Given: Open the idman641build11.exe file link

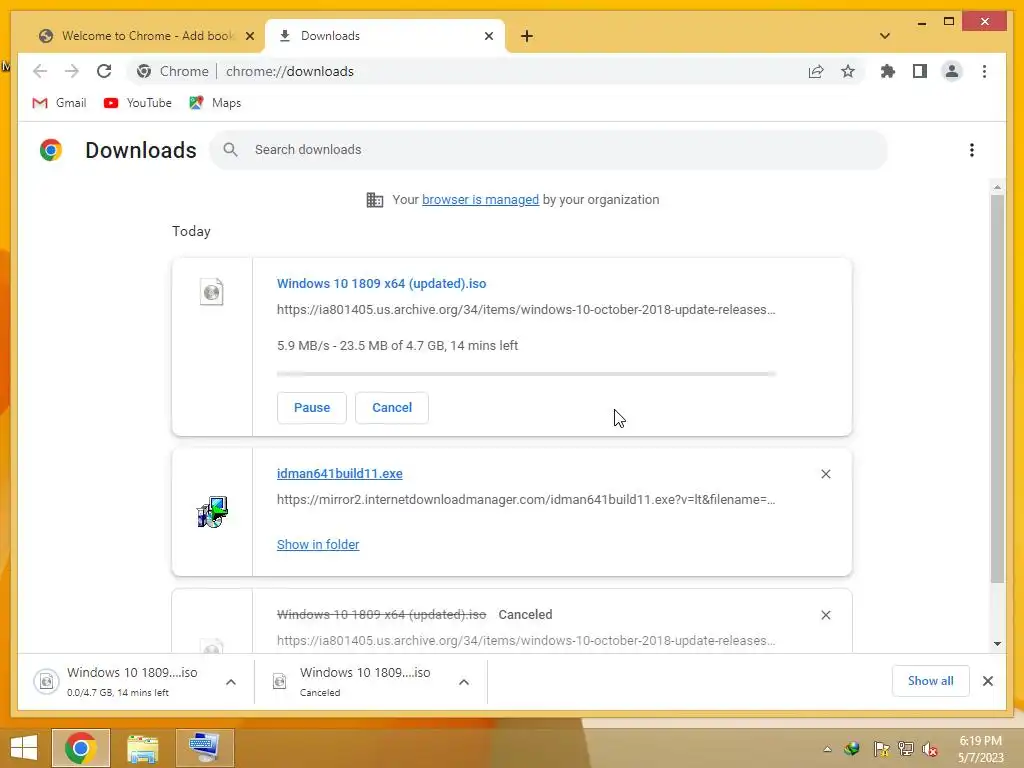Looking at the screenshot, I should 340,473.
